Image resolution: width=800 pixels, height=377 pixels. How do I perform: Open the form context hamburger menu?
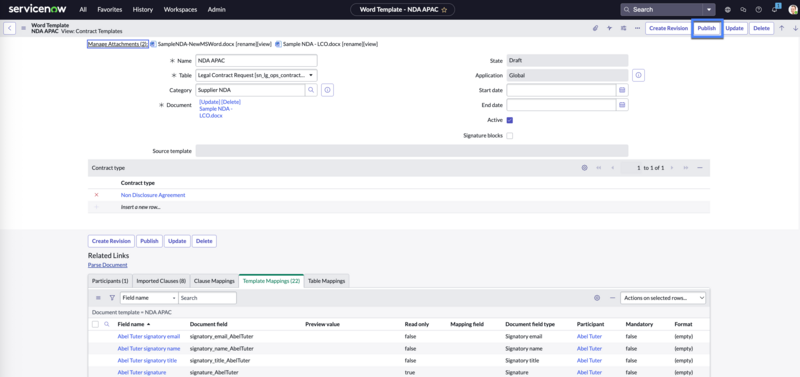(x=23, y=29)
